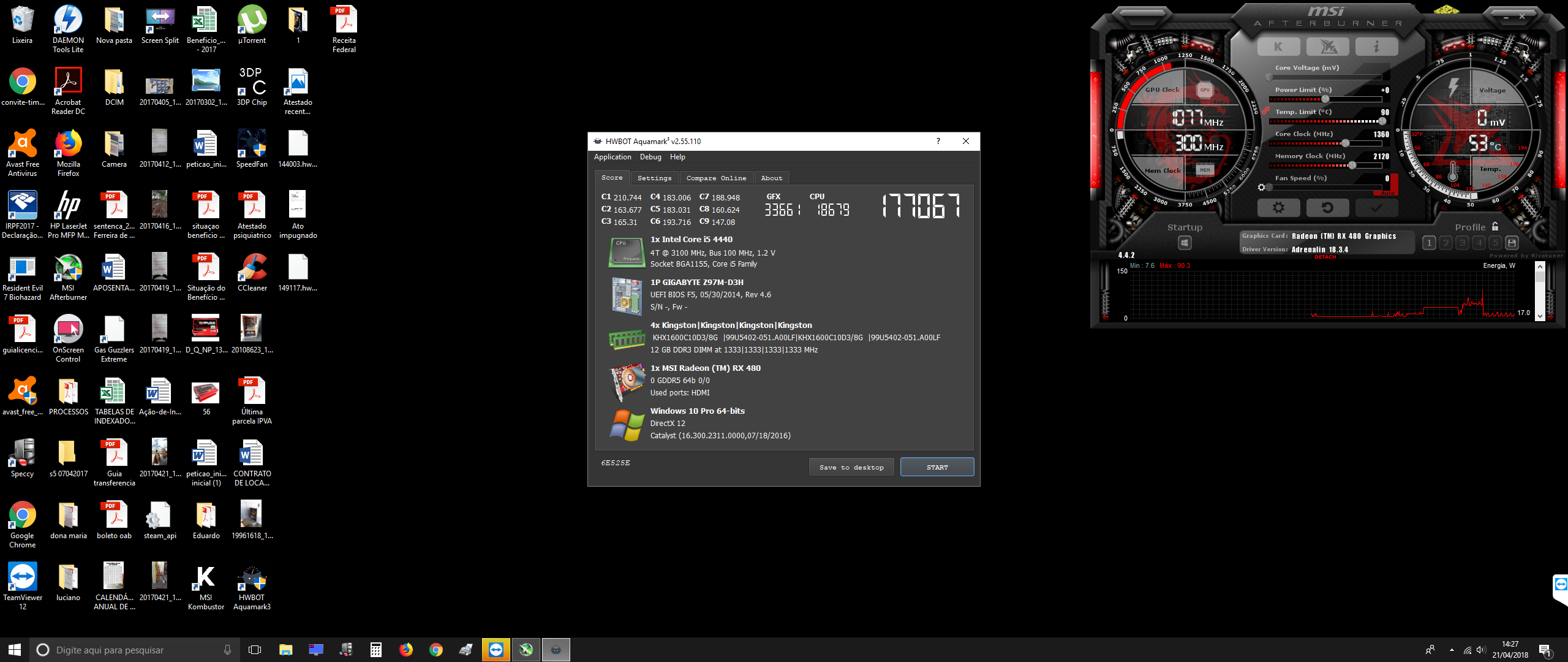Open MSI Kombustor via Afterburner K button
Screen dimensions: 1568x662
pos(1278,47)
